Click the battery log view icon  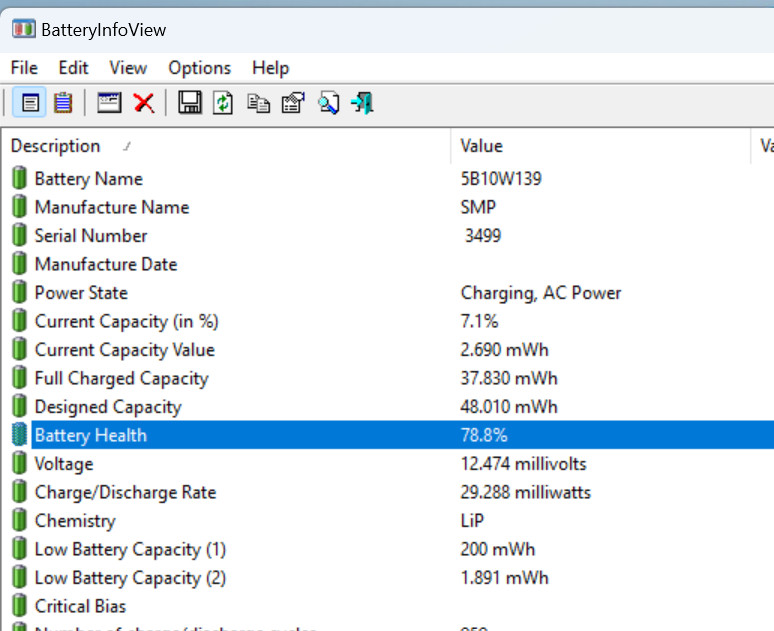coord(62,102)
